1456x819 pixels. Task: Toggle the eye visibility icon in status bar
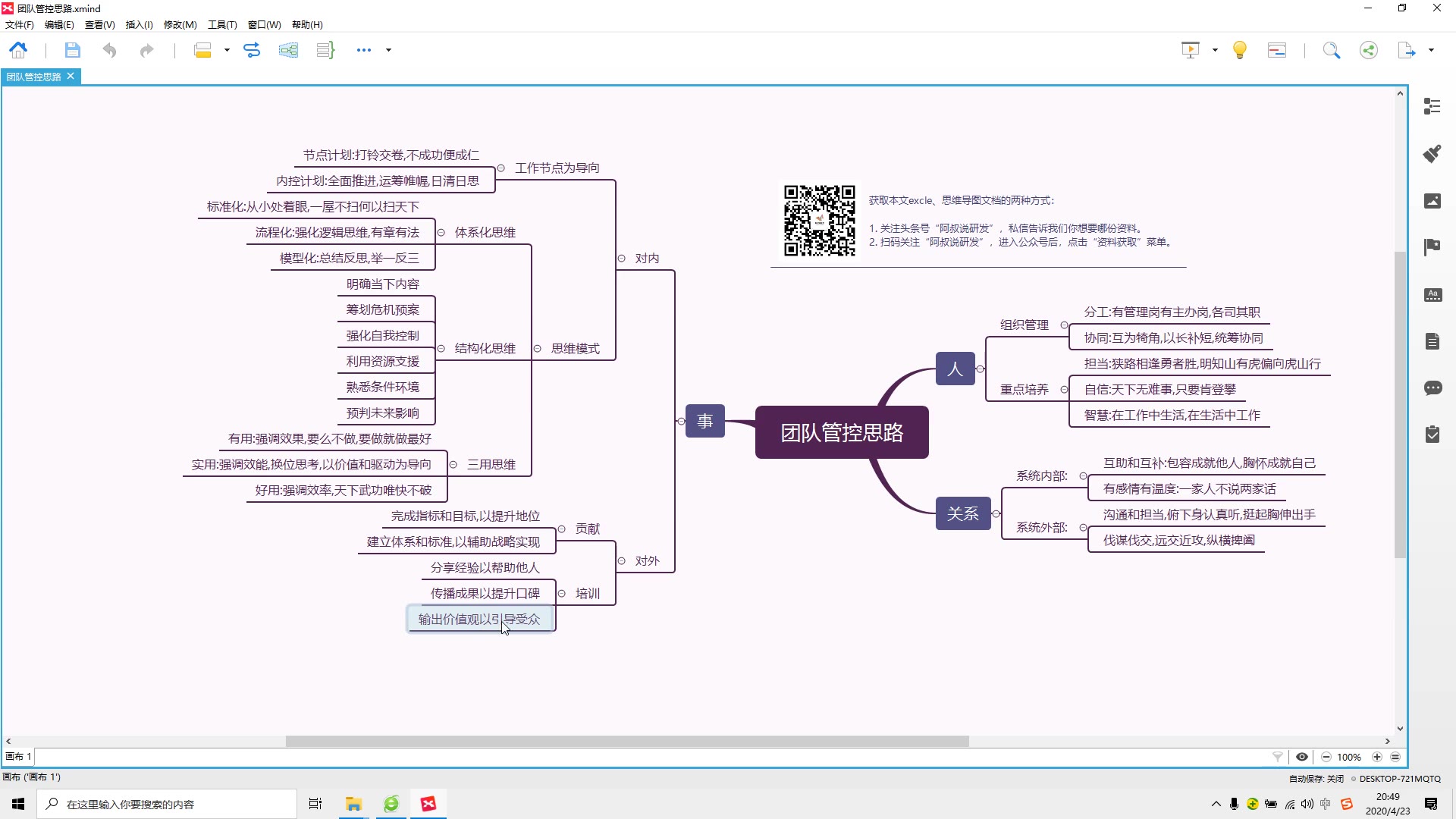1302,757
